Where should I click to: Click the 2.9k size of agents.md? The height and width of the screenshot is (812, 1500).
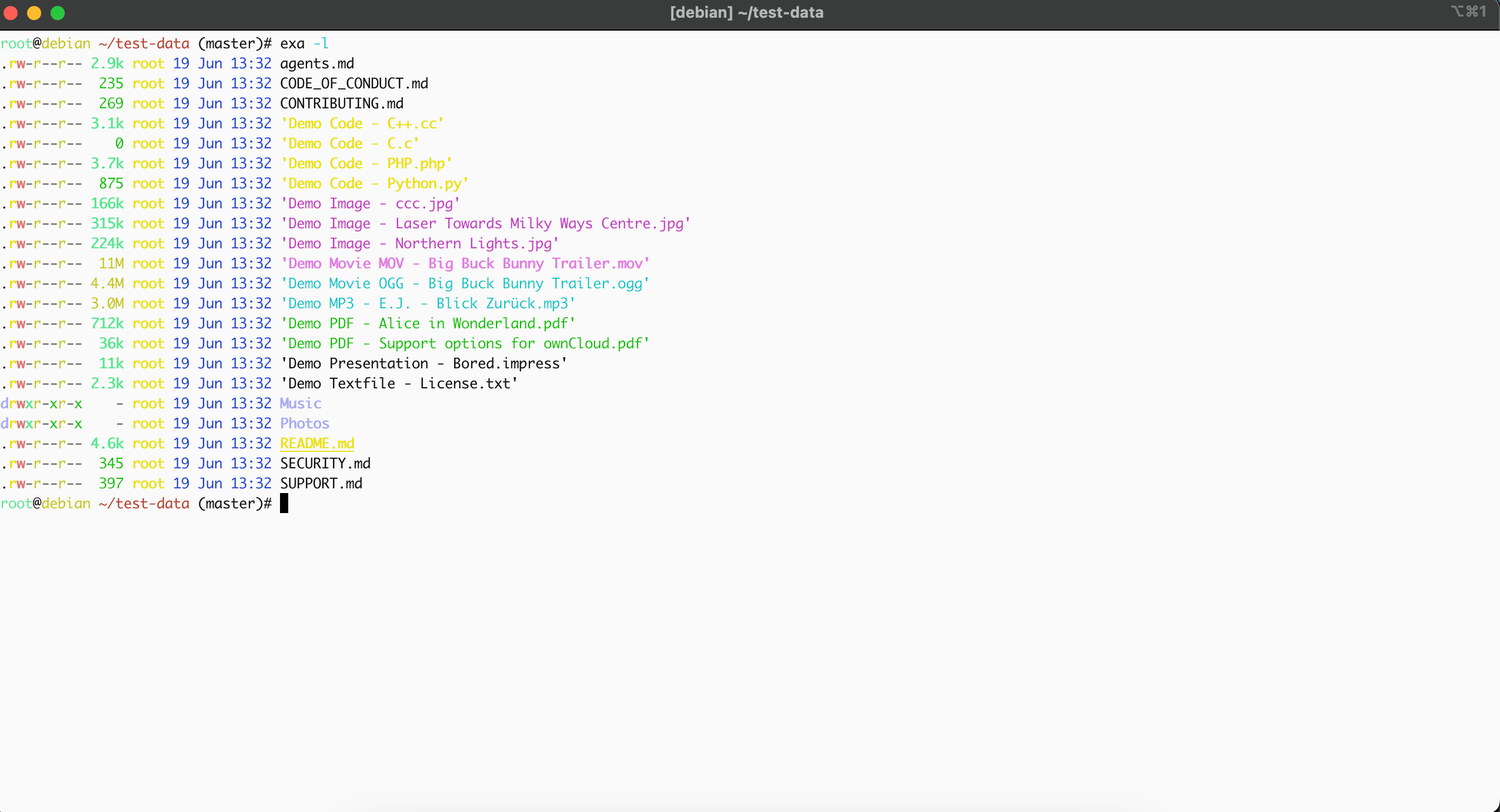107,63
